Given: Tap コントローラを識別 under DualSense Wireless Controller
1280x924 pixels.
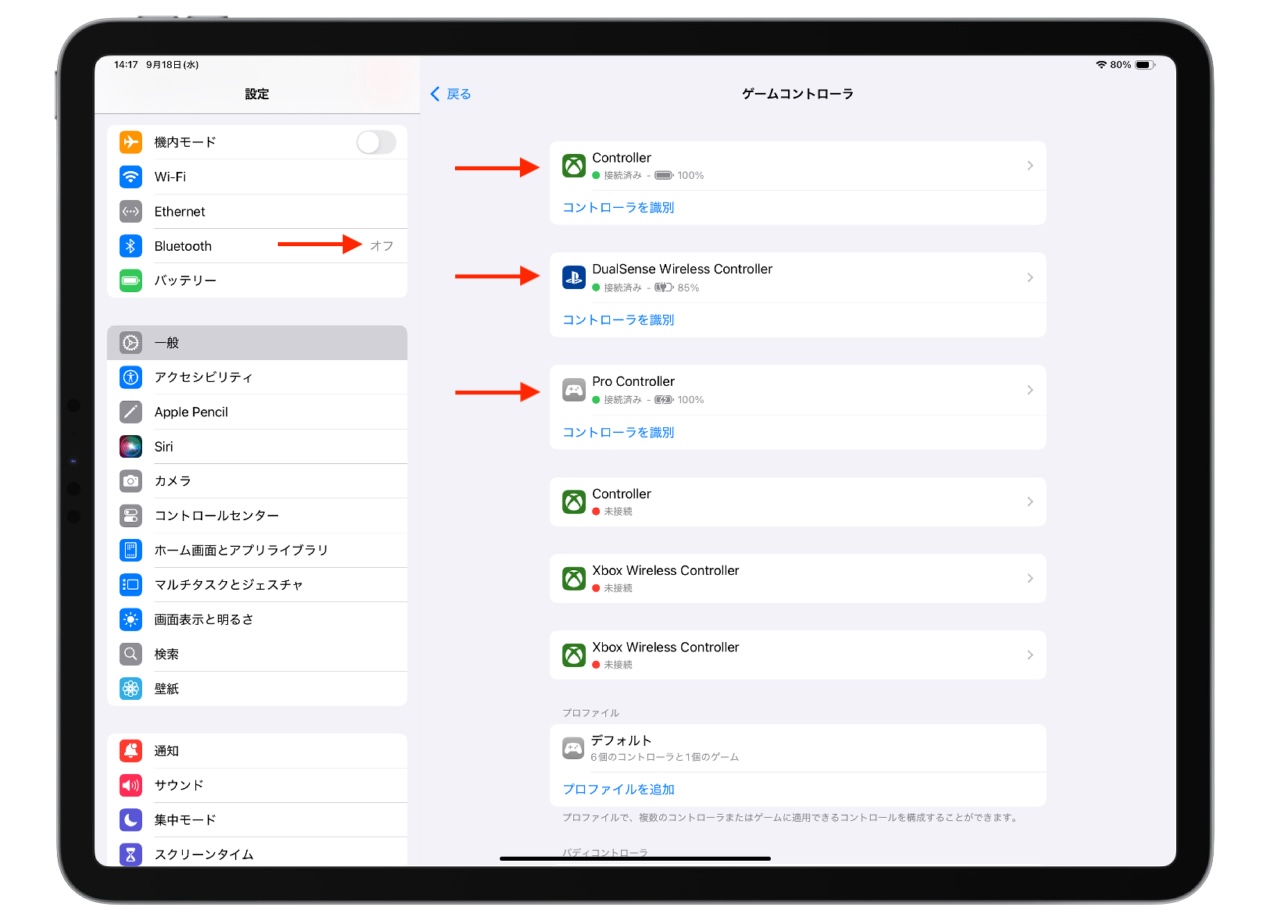Looking at the screenshot, I should 618,320.
